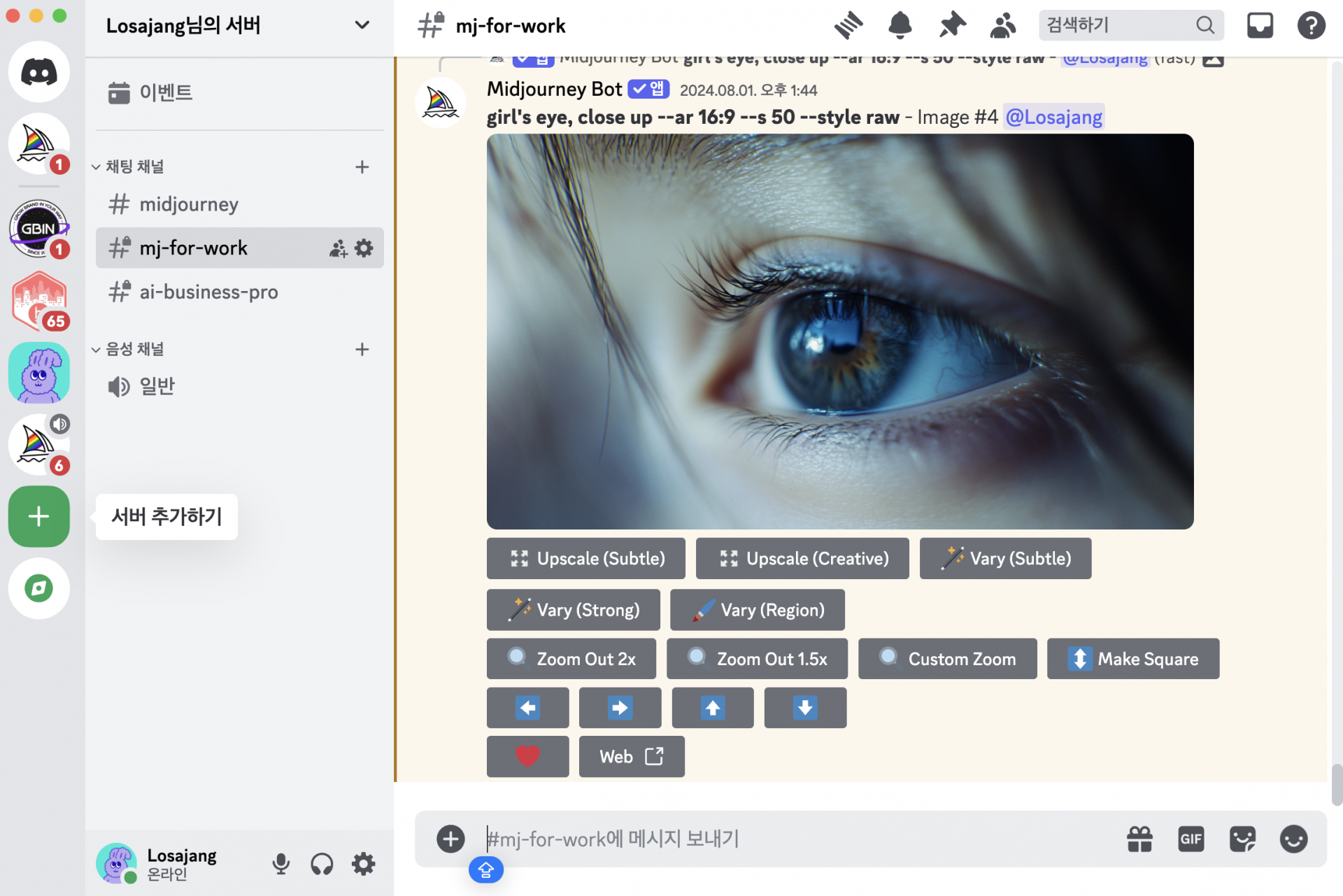Open Discord direct messages home
This screenshot has height=896, width=1343.
coord(39,72)
